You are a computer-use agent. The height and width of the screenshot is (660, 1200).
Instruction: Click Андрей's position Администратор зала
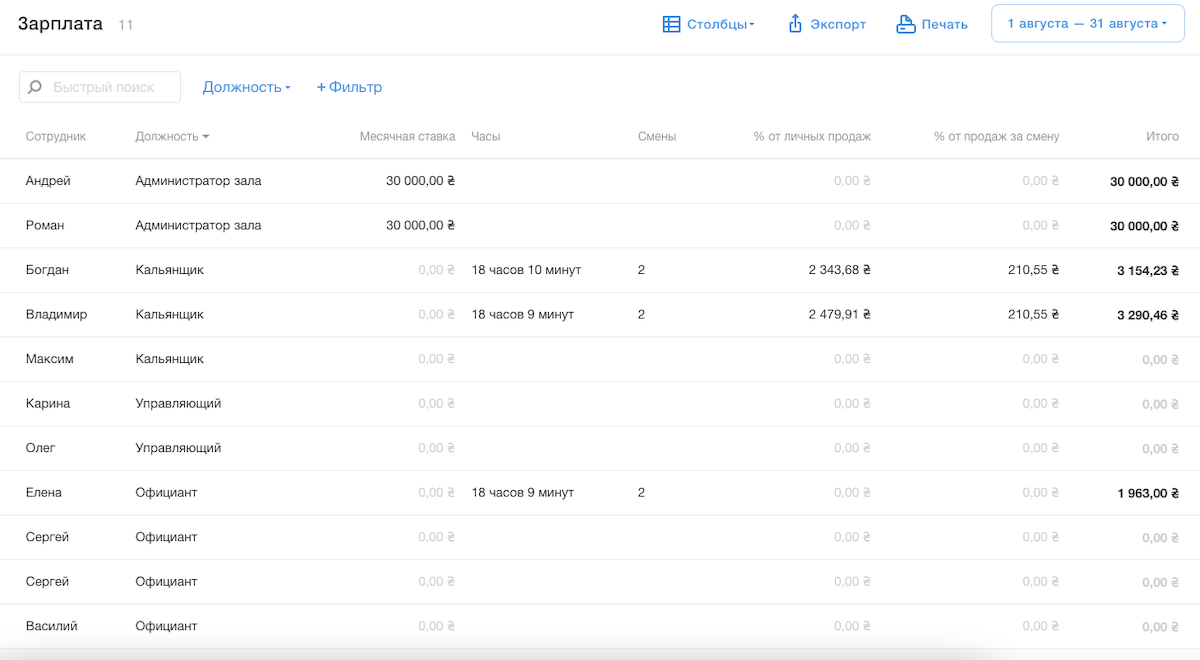(198, 181)
